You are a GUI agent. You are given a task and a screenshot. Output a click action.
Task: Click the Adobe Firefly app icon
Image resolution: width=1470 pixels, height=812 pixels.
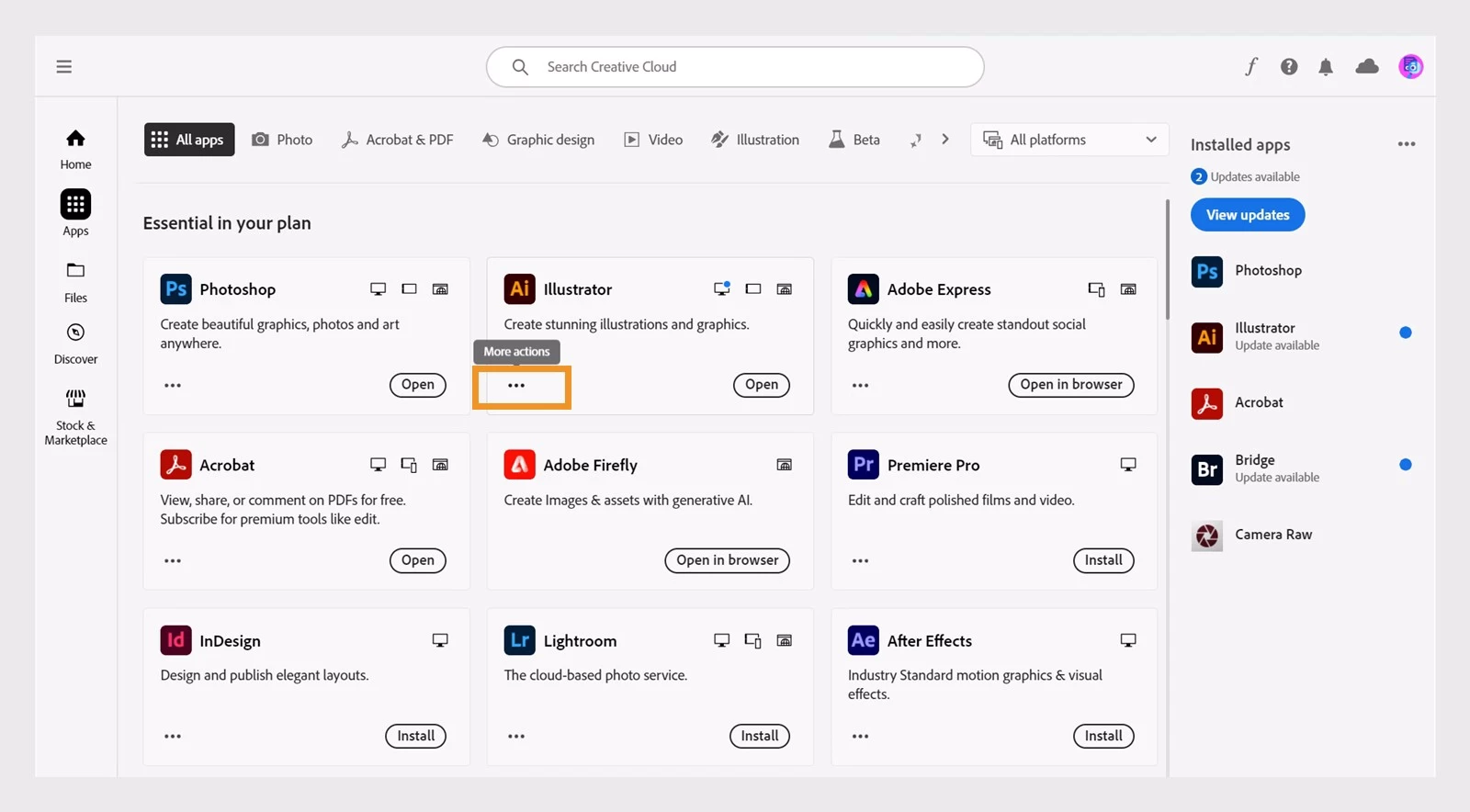coord(519,465)
